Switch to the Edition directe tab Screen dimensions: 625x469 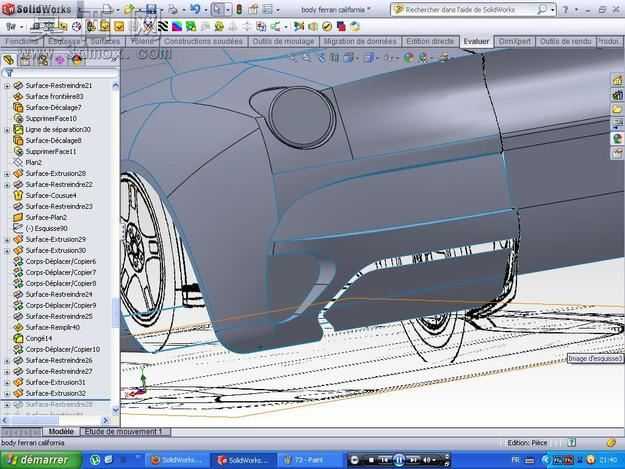tap(430, 41)
